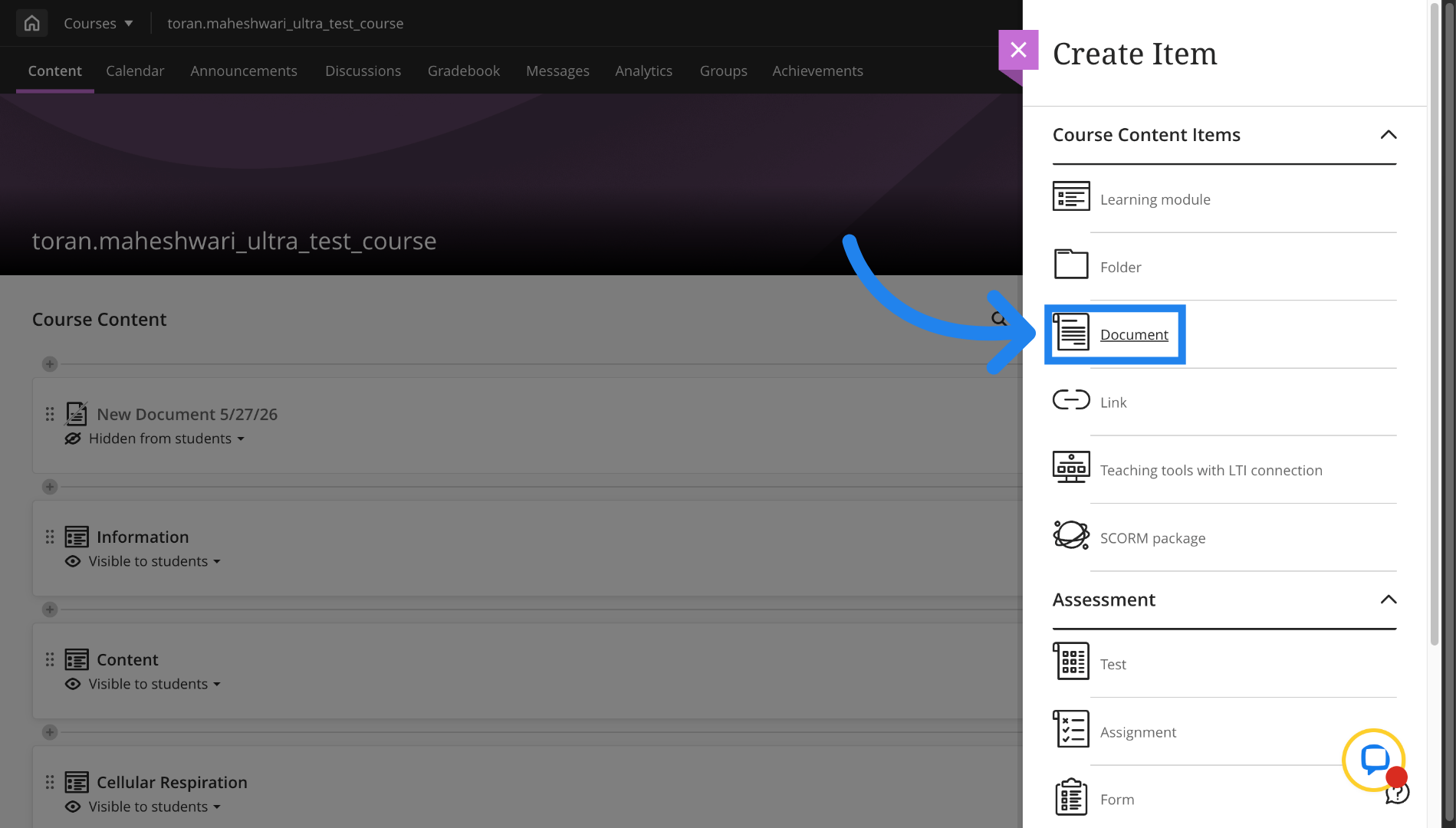1456x828 pixels.
Task: Collapse the Assessment section
Action: 1388,600
